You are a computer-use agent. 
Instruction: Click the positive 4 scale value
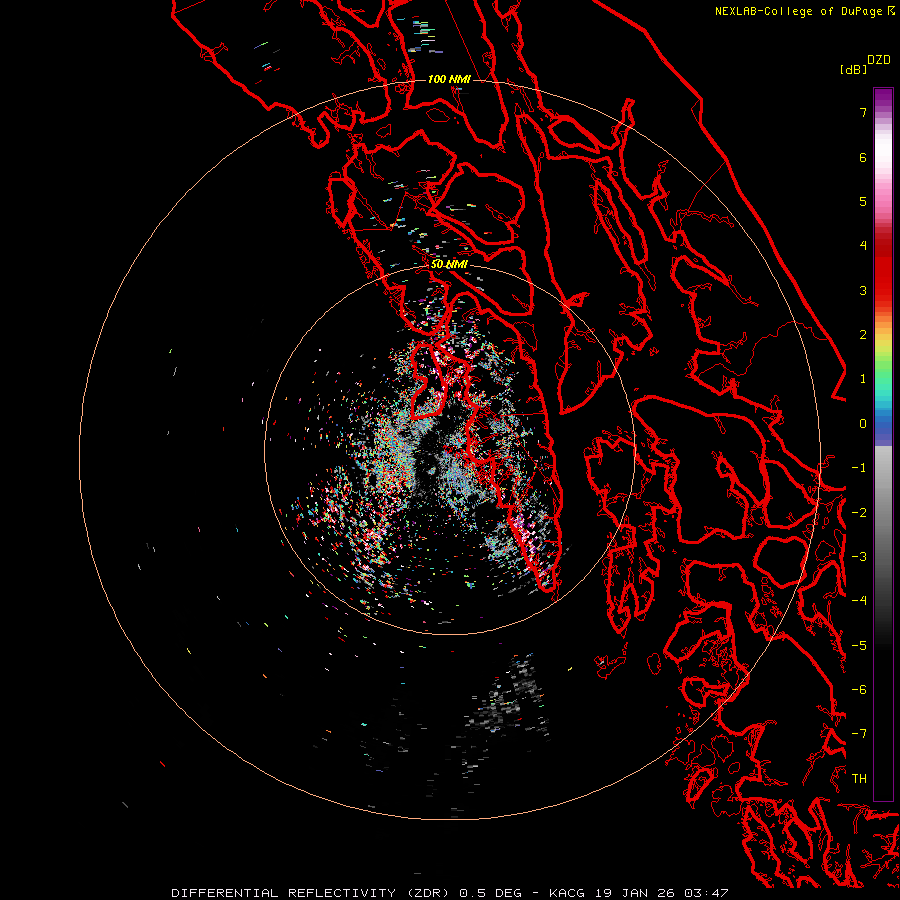tap(863, 246)
